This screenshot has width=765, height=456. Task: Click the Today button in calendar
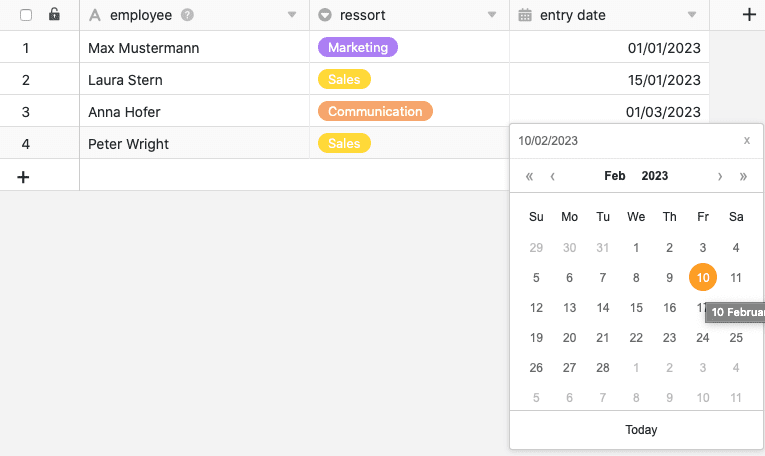click(x=641, y=430)
